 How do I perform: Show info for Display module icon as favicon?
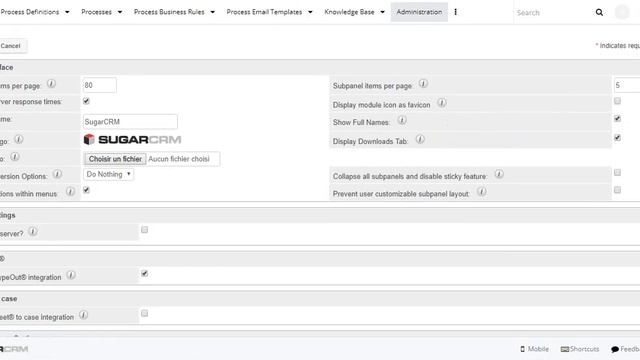point(442,102)
